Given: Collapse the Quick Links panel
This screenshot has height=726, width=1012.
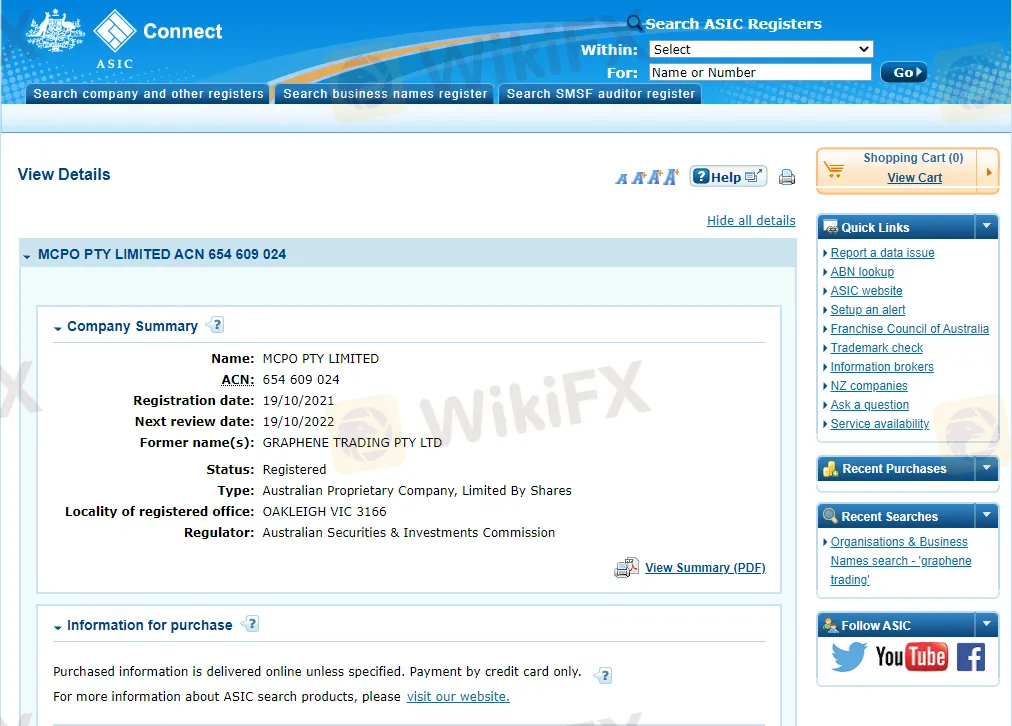Looking at the screenshot, I should click(986, 227).
